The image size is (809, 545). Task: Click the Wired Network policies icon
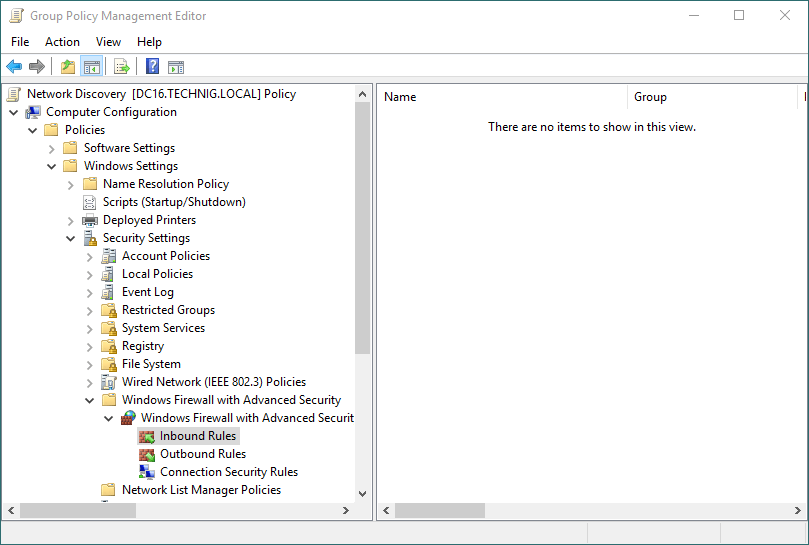(109, 382)
